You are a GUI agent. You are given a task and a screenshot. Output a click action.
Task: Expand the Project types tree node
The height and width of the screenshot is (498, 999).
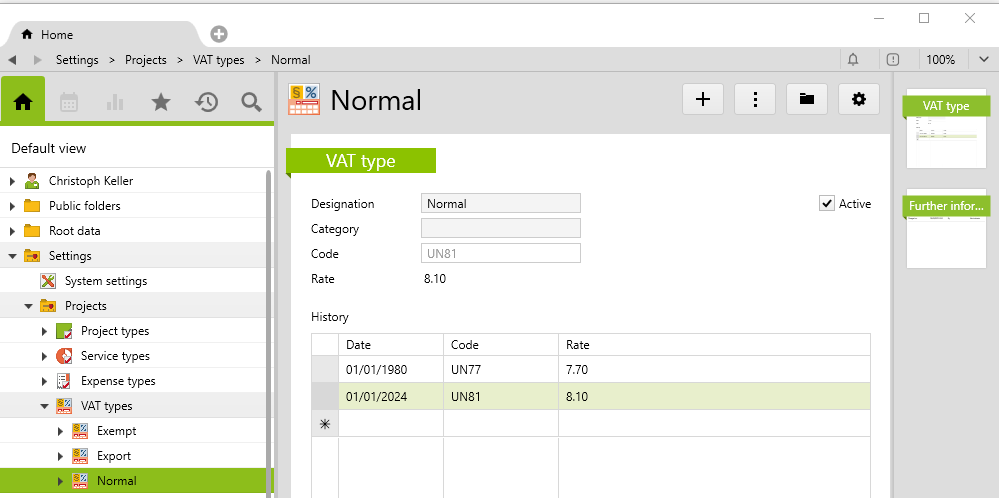[44, 331]
